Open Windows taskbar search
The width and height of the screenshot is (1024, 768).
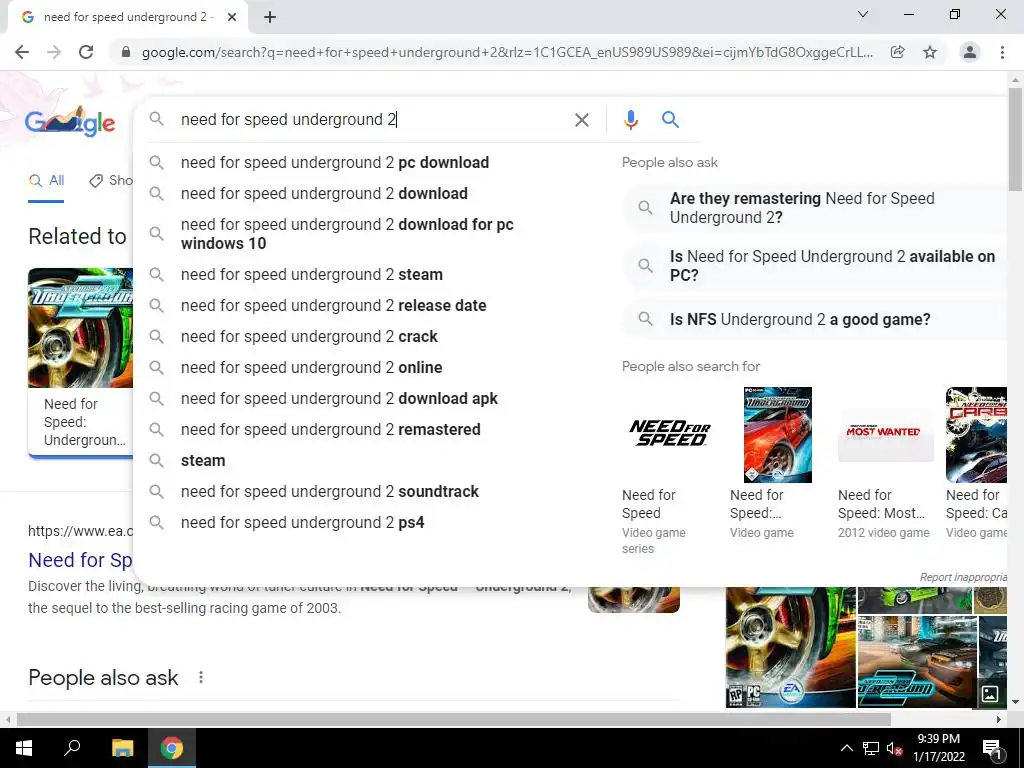click(x=72, y=748)
